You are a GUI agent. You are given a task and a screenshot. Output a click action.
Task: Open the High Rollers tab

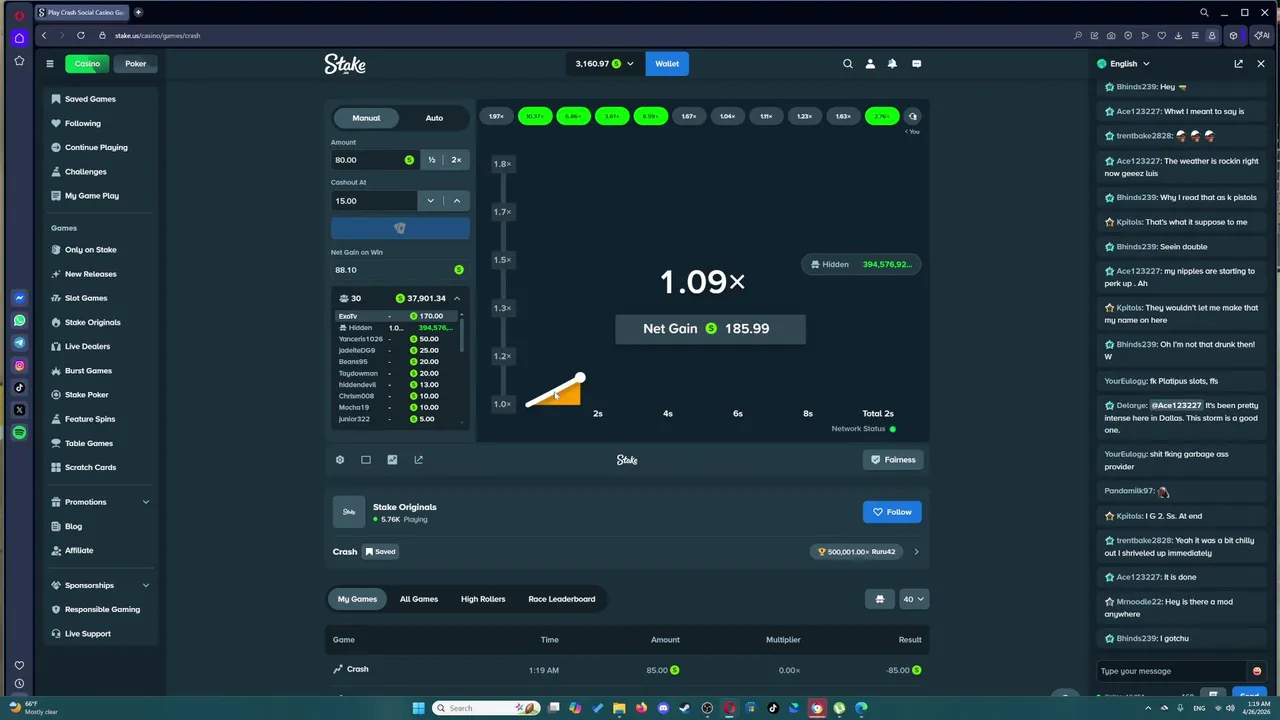[x=483, y=599]
